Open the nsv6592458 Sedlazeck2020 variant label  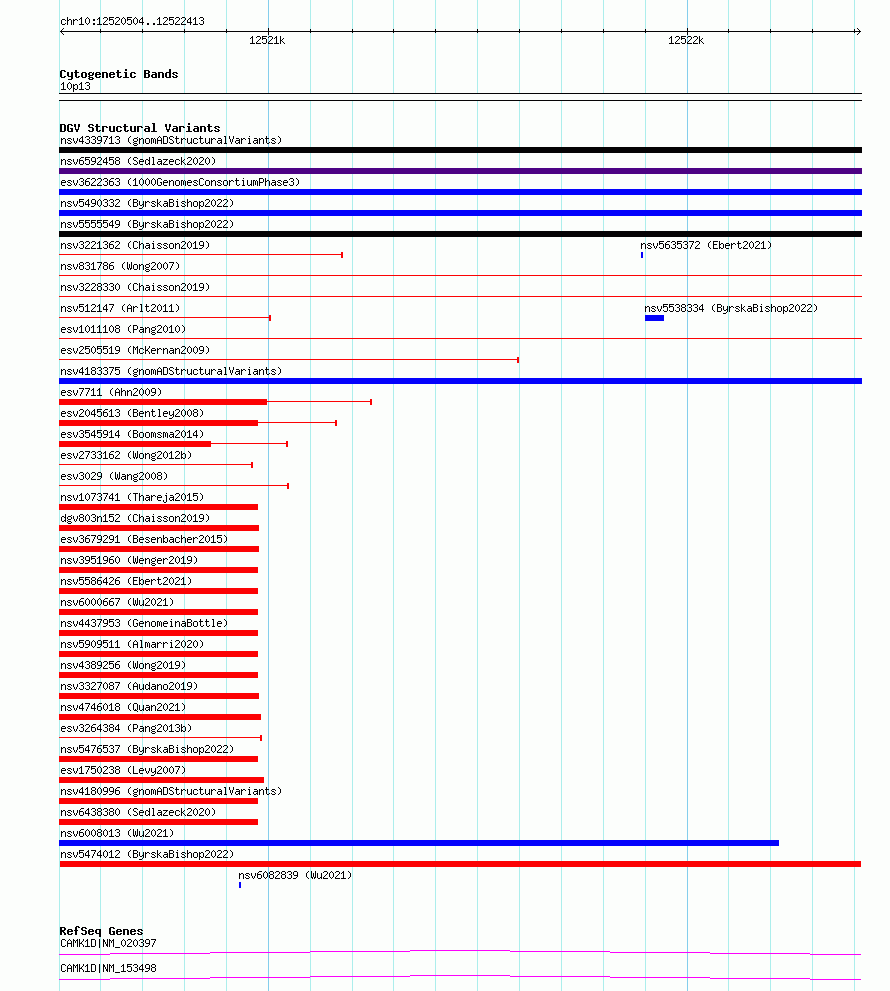click(138, 161)
